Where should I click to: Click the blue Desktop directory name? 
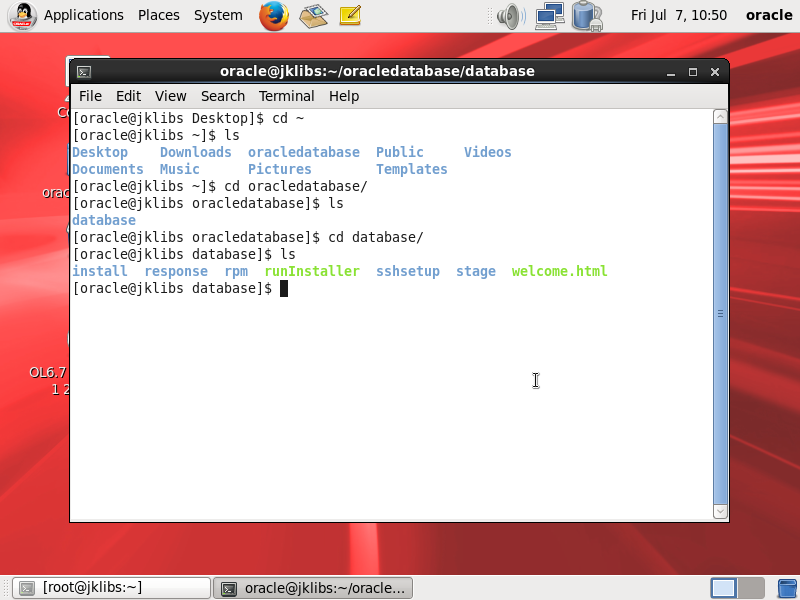(100, 153)
